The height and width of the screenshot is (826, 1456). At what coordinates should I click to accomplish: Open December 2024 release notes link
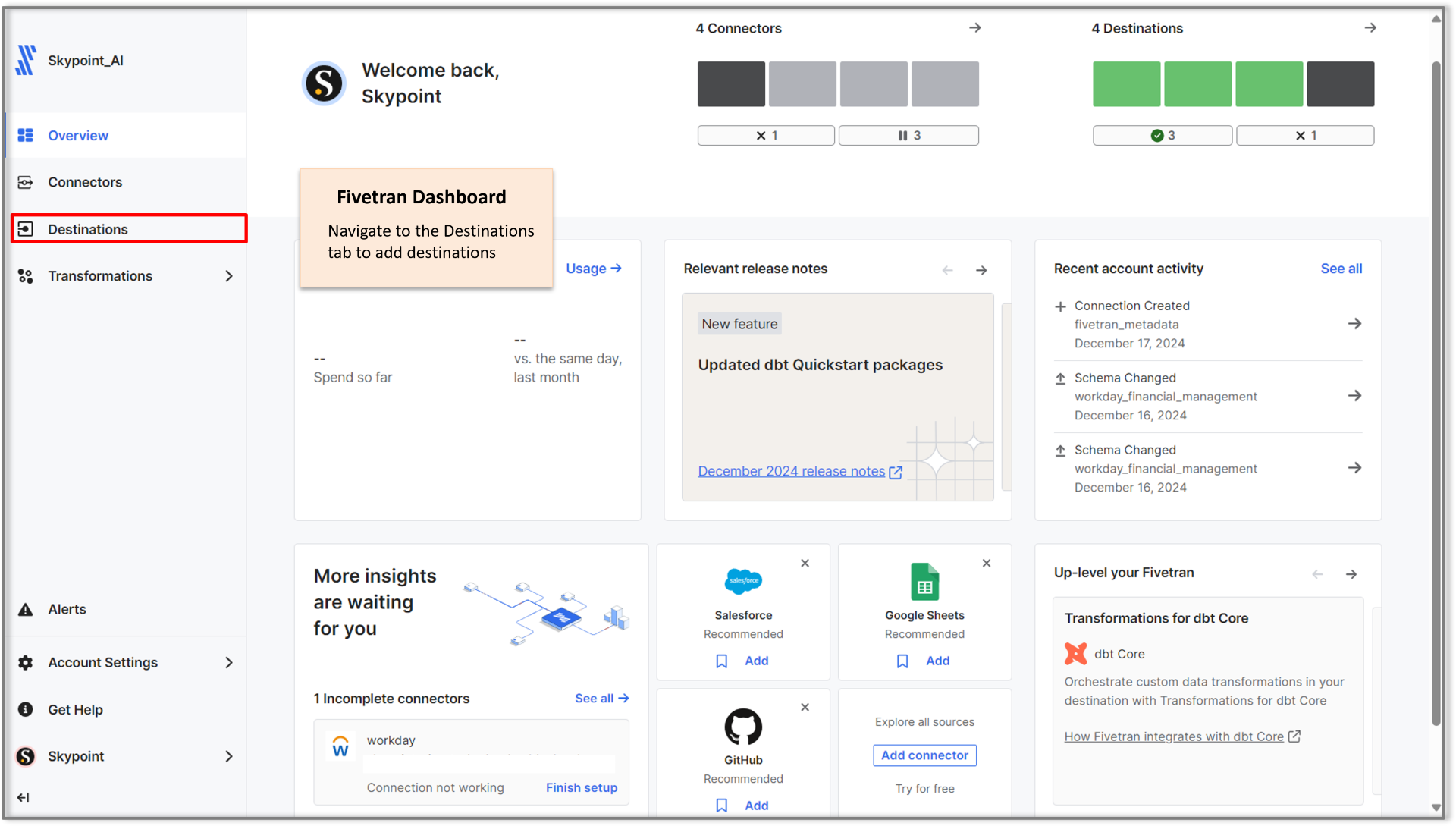(792, 472)
